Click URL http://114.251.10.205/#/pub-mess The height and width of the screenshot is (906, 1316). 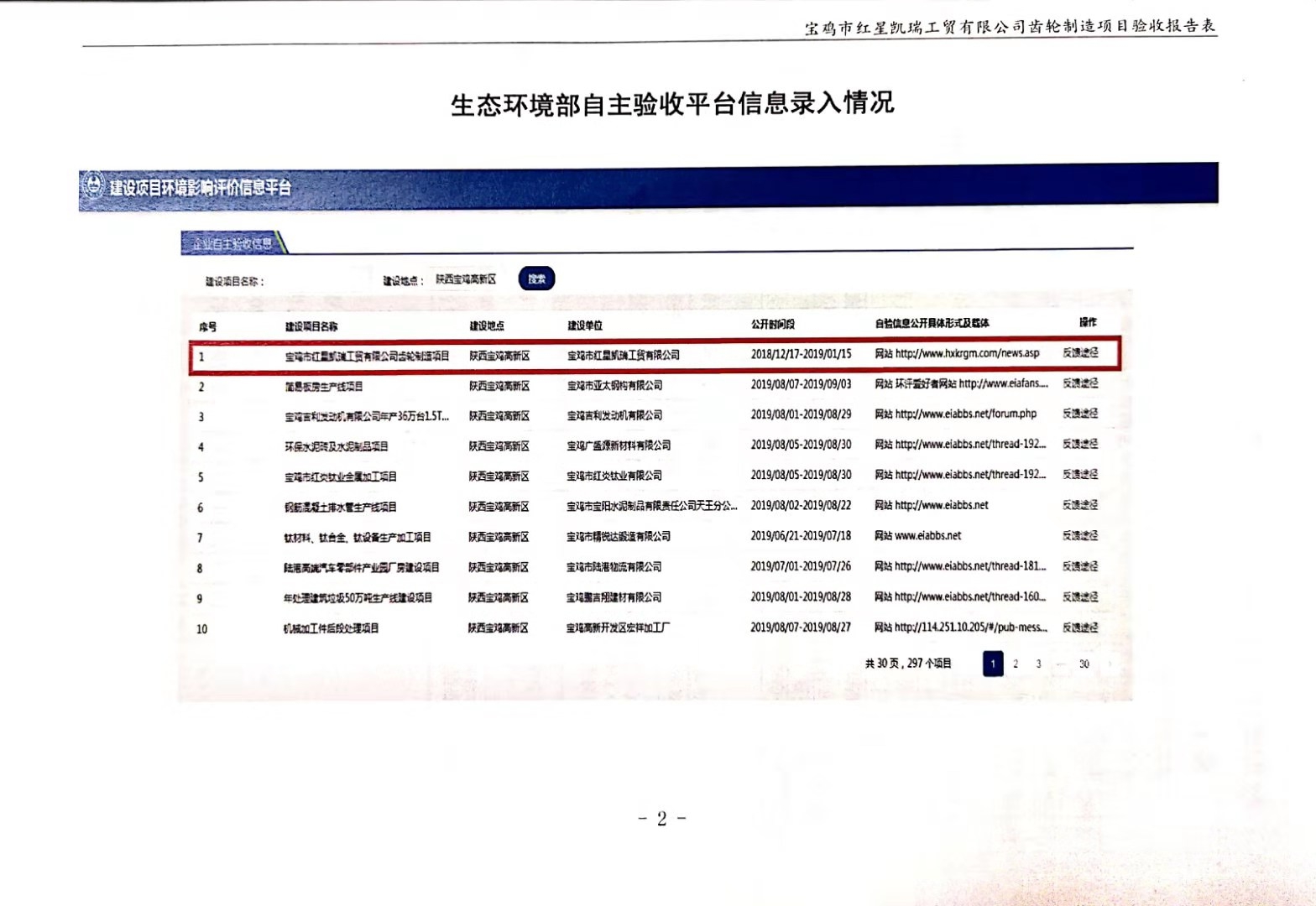pos(971,627)
